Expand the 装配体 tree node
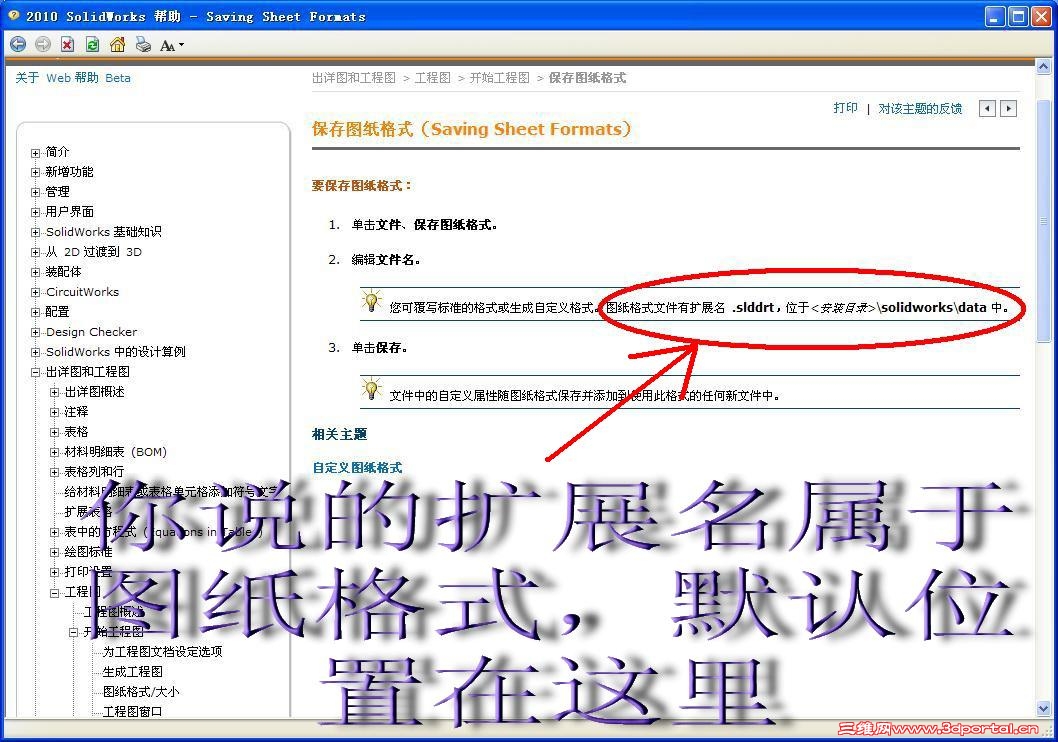 36,273
